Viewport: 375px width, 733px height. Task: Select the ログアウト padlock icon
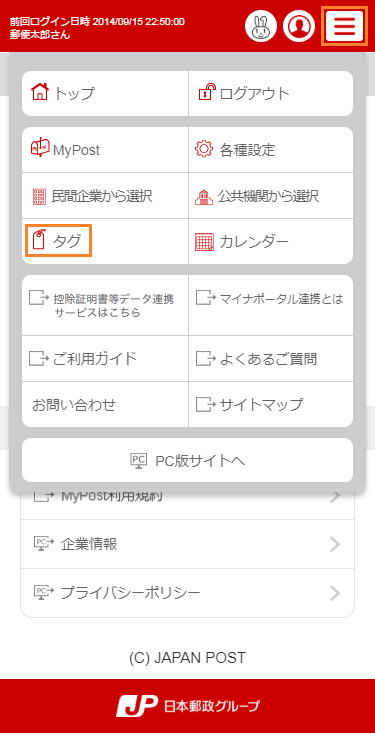pos(208,92)
